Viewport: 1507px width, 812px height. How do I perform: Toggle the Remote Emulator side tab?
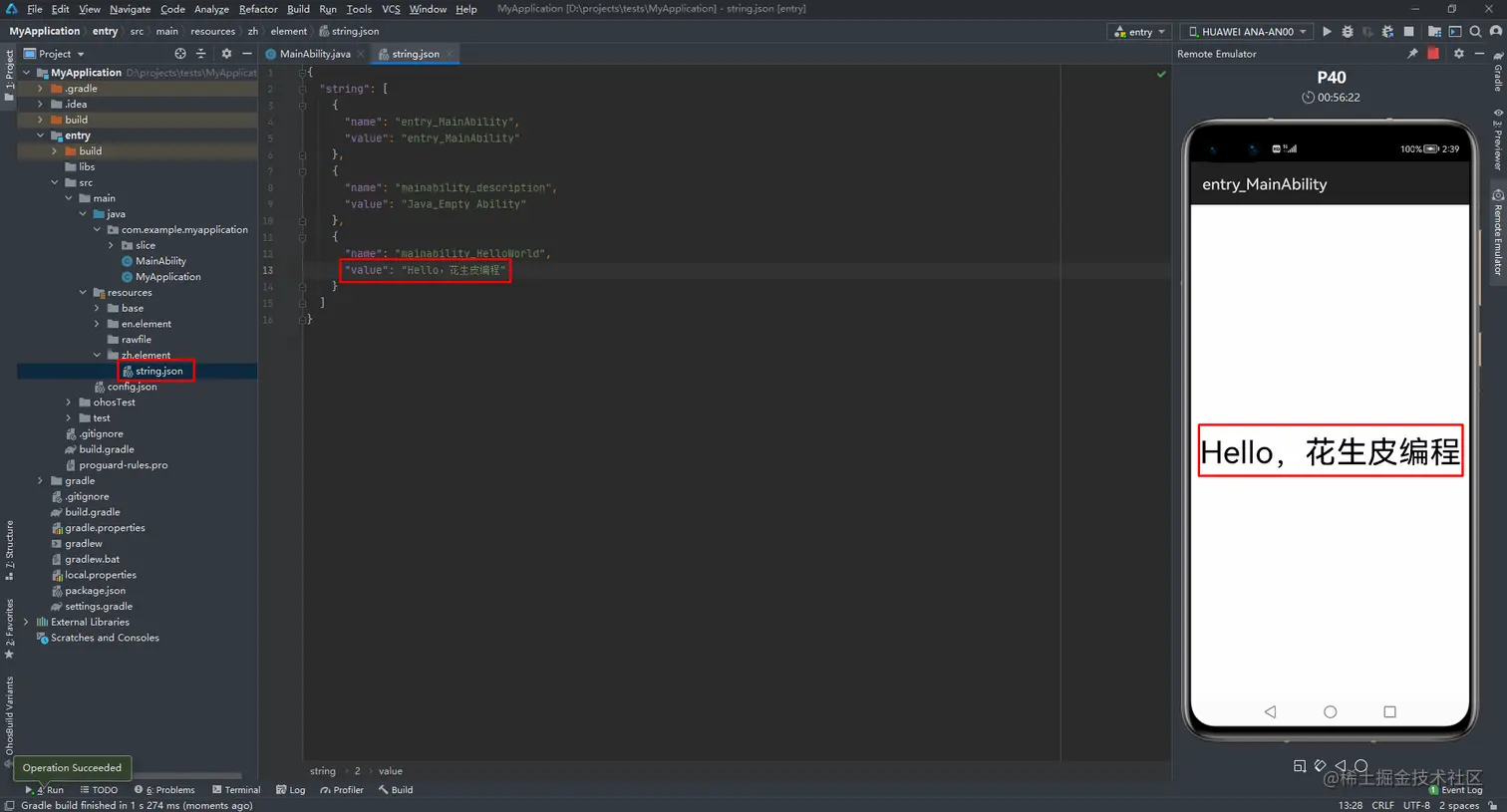[1497, 232]
